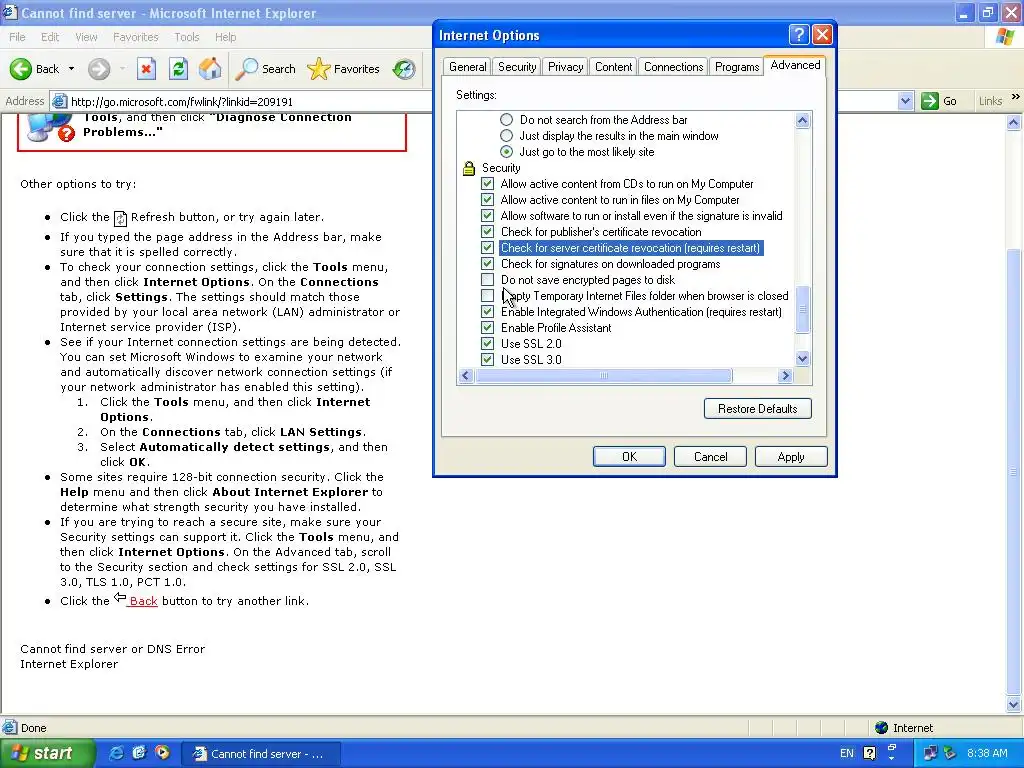Image resolution: width=1024 pixels, height=768 pixels.
Task: Toggle 'Enable Profile Assistant' checkbox
Action: click(487, 328)
